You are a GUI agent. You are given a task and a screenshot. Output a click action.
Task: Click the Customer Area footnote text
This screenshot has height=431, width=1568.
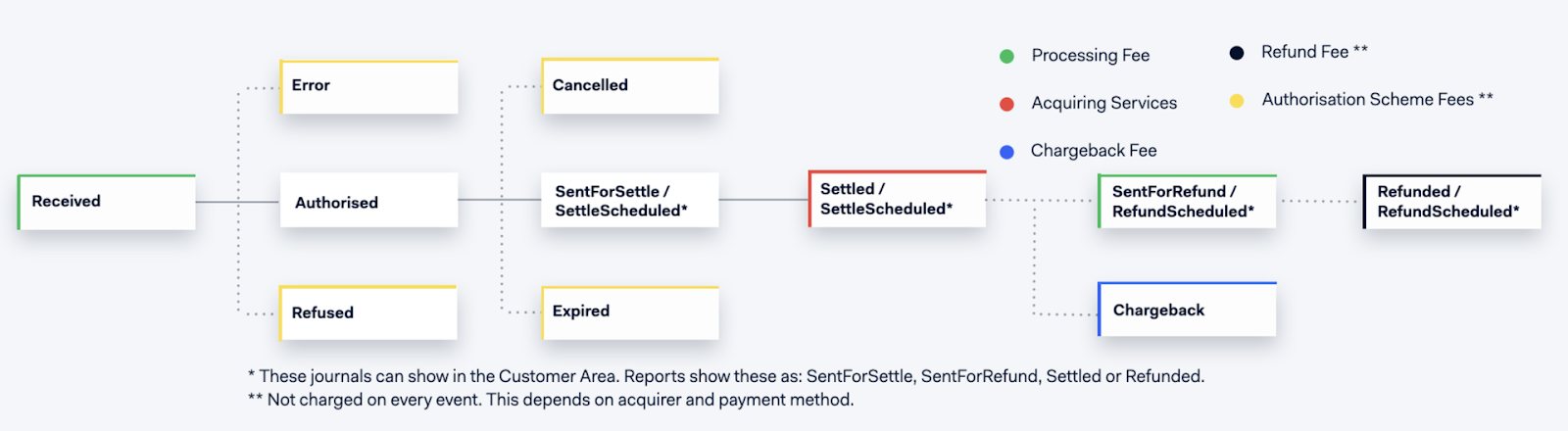[x=725, y=376]
